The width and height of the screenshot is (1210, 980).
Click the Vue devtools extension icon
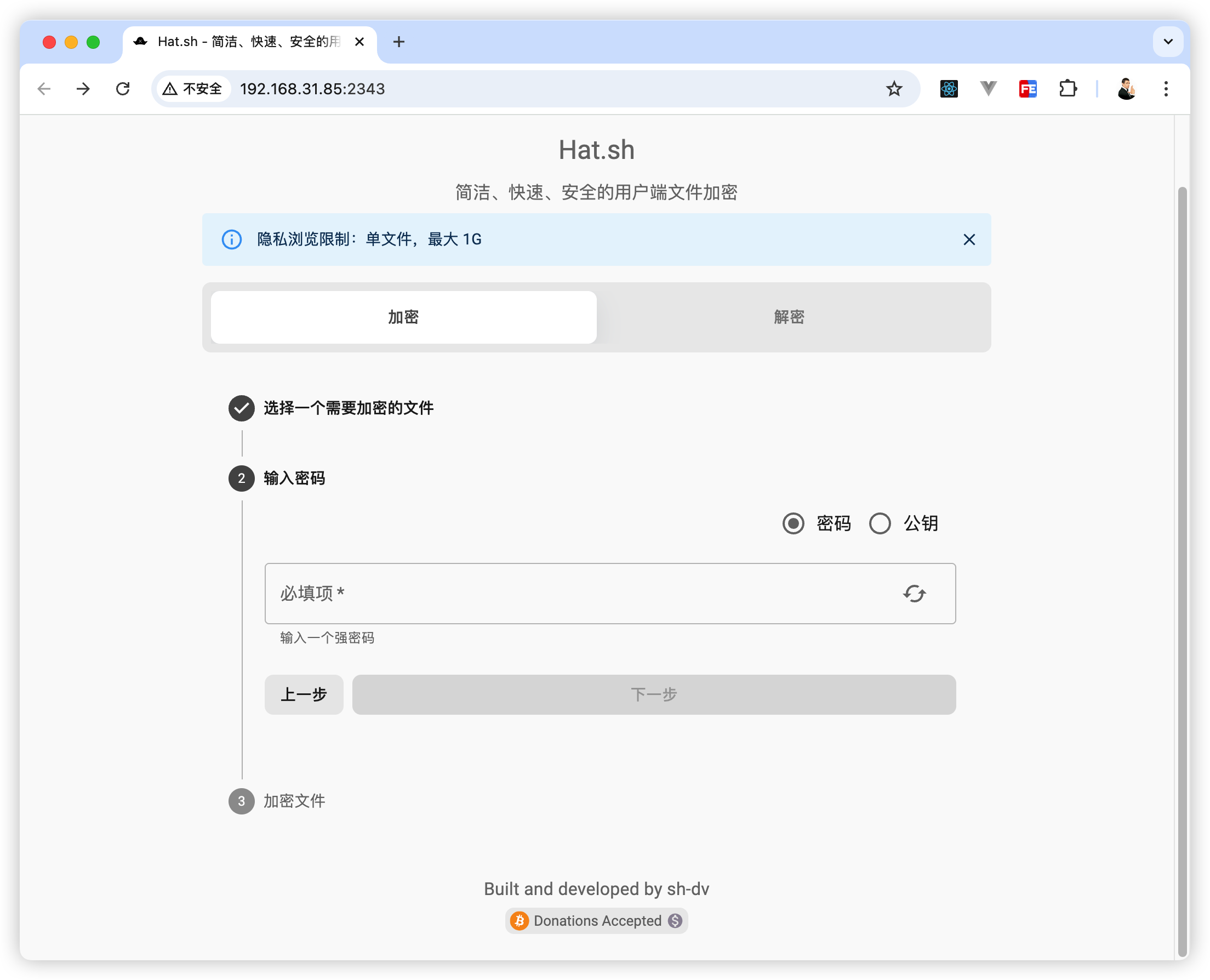pyautogui.click(x=988, y=89)
